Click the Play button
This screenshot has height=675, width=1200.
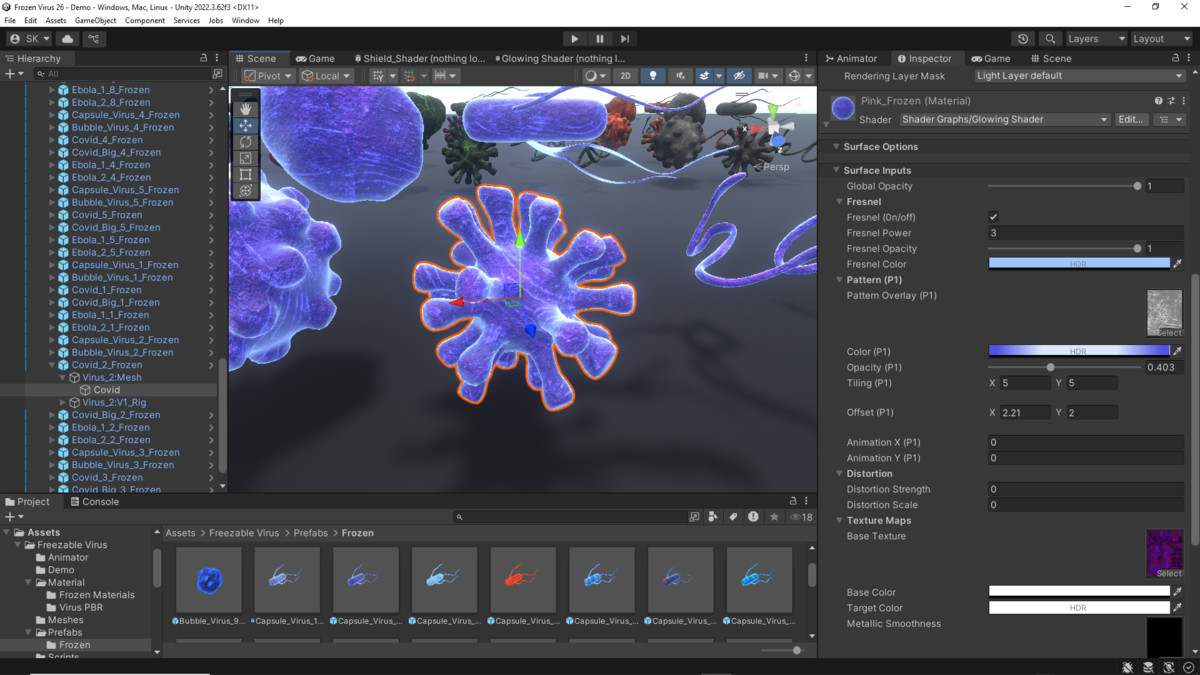(x=574, y=39)
